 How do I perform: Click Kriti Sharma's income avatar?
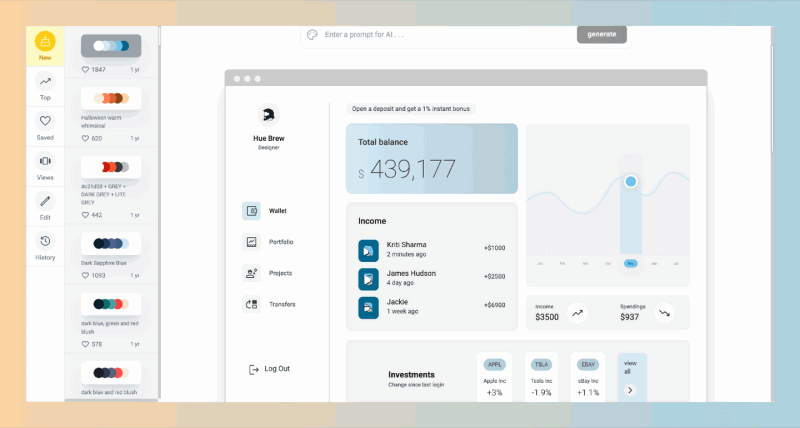point(368,251)
